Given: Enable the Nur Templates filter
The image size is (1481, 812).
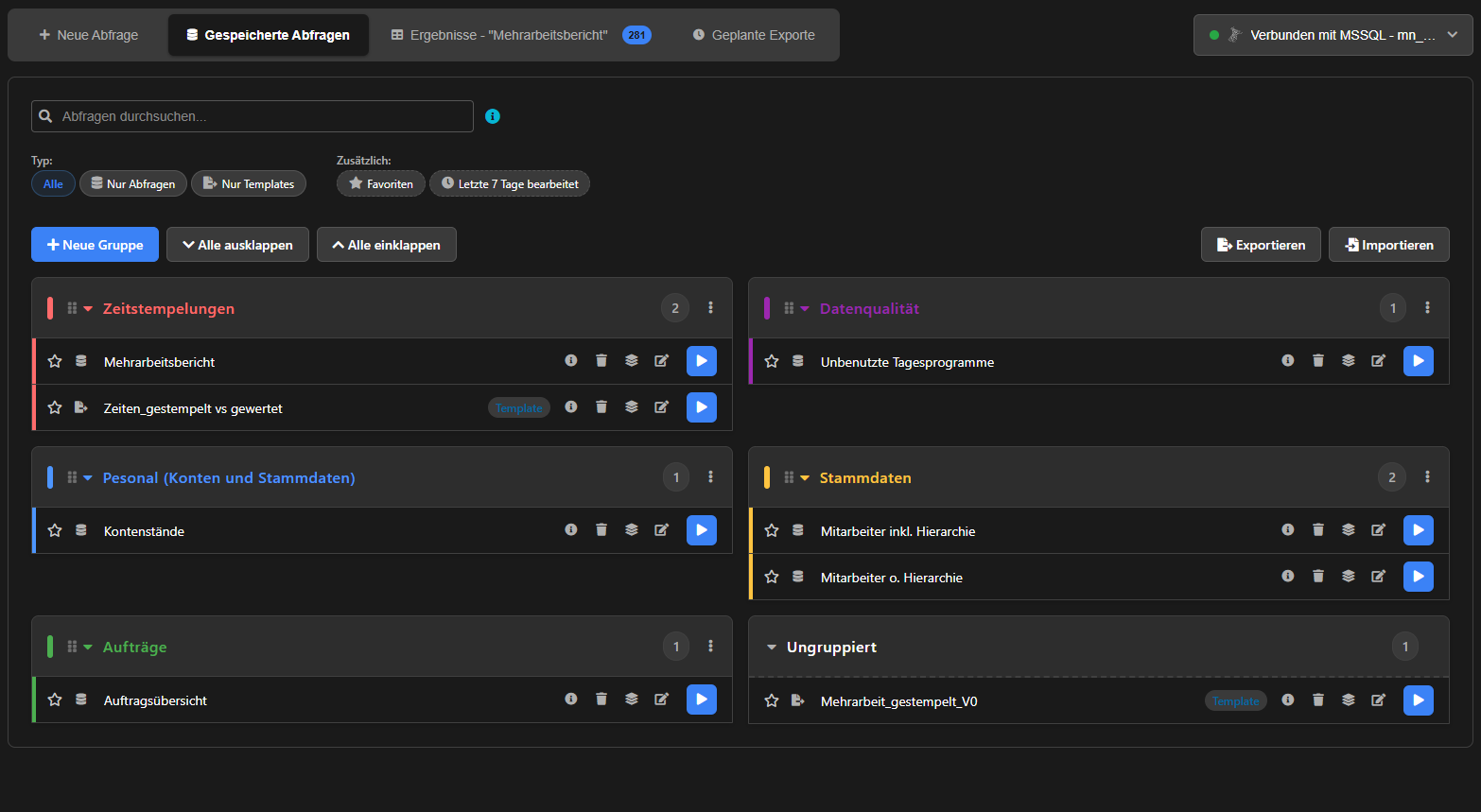Looking at the screenshot, I should 249,183.
